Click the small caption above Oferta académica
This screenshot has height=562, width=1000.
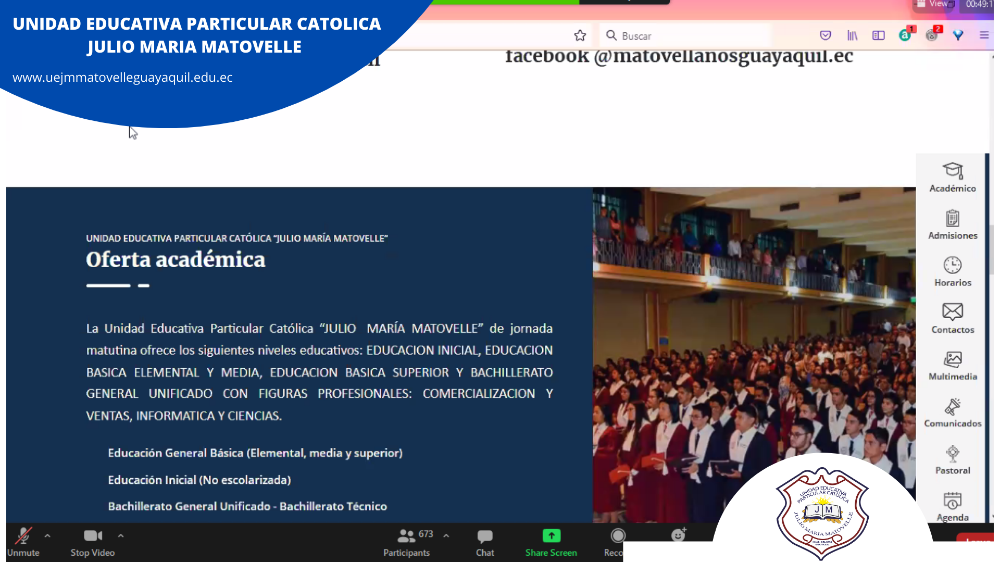click(237, 239)
